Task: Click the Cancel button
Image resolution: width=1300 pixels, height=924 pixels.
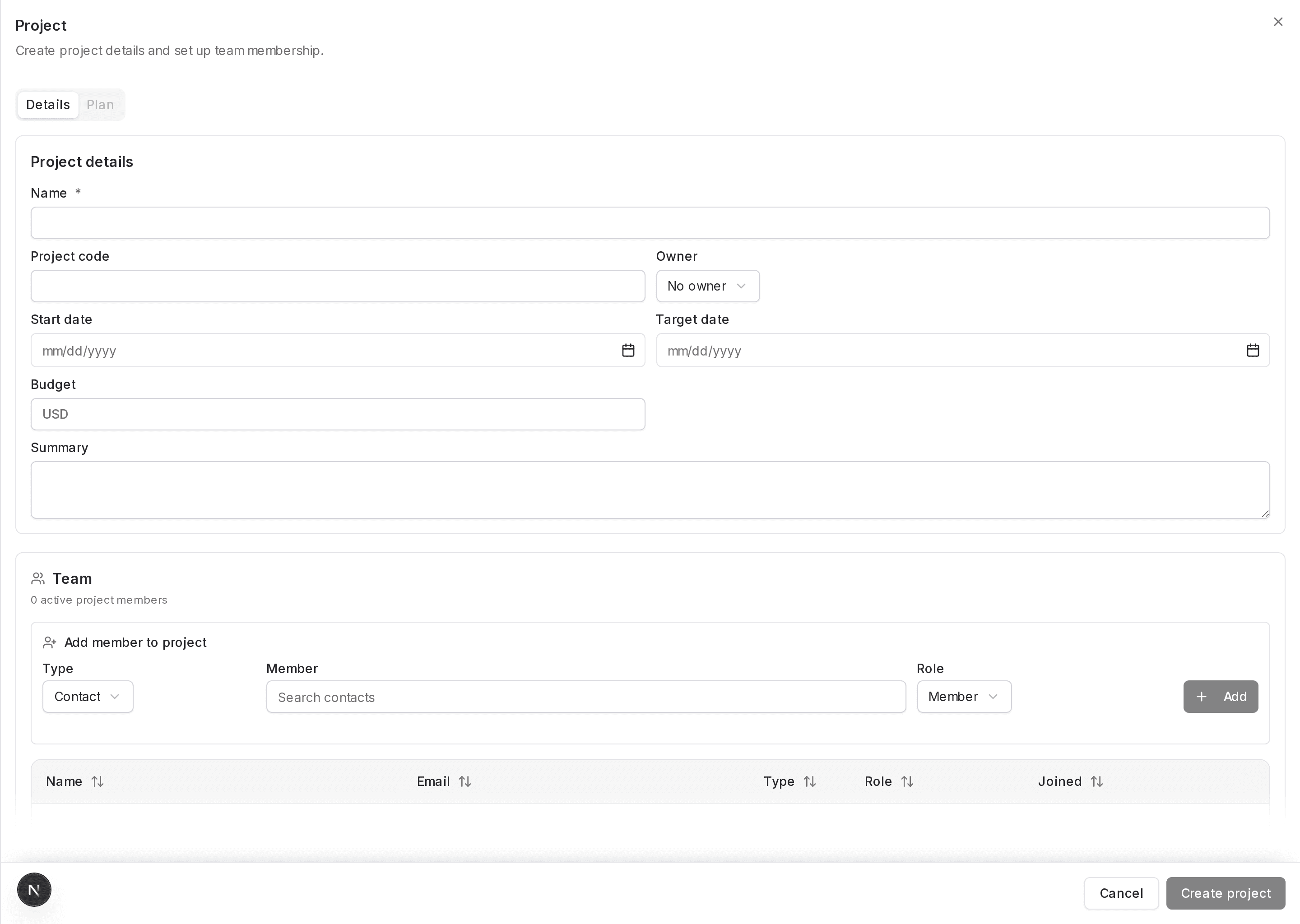Action: [1121, 893]
